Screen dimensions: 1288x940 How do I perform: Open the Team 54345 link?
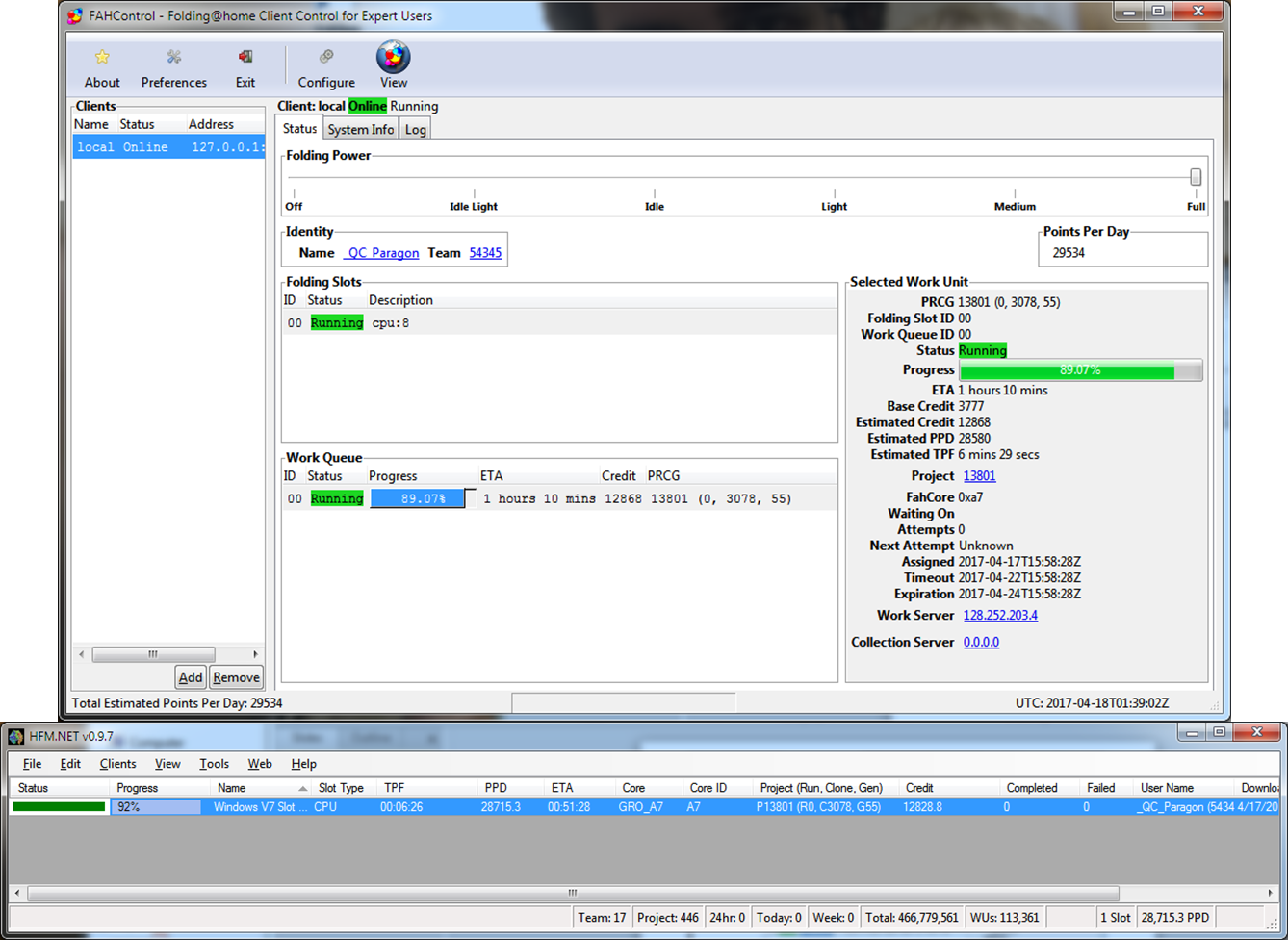[485, 252]
